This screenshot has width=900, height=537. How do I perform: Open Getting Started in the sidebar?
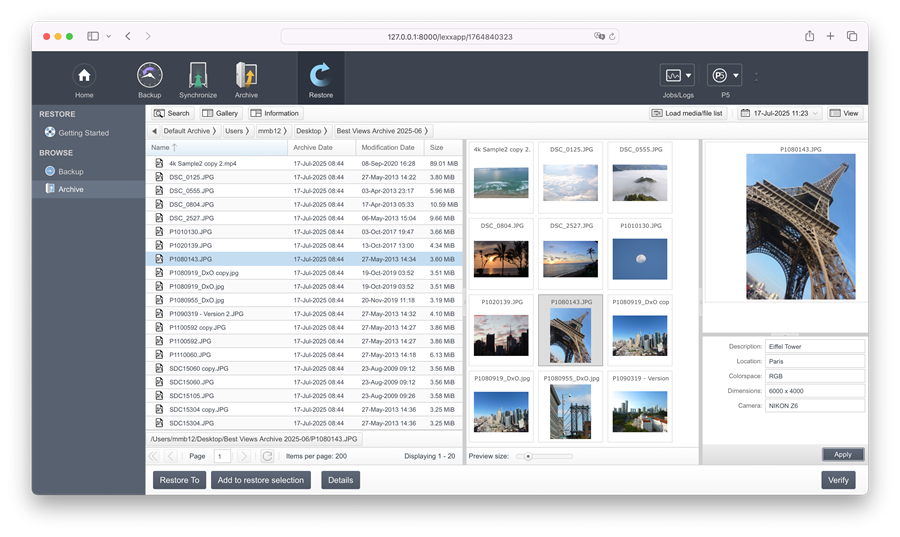pos(83,133)
